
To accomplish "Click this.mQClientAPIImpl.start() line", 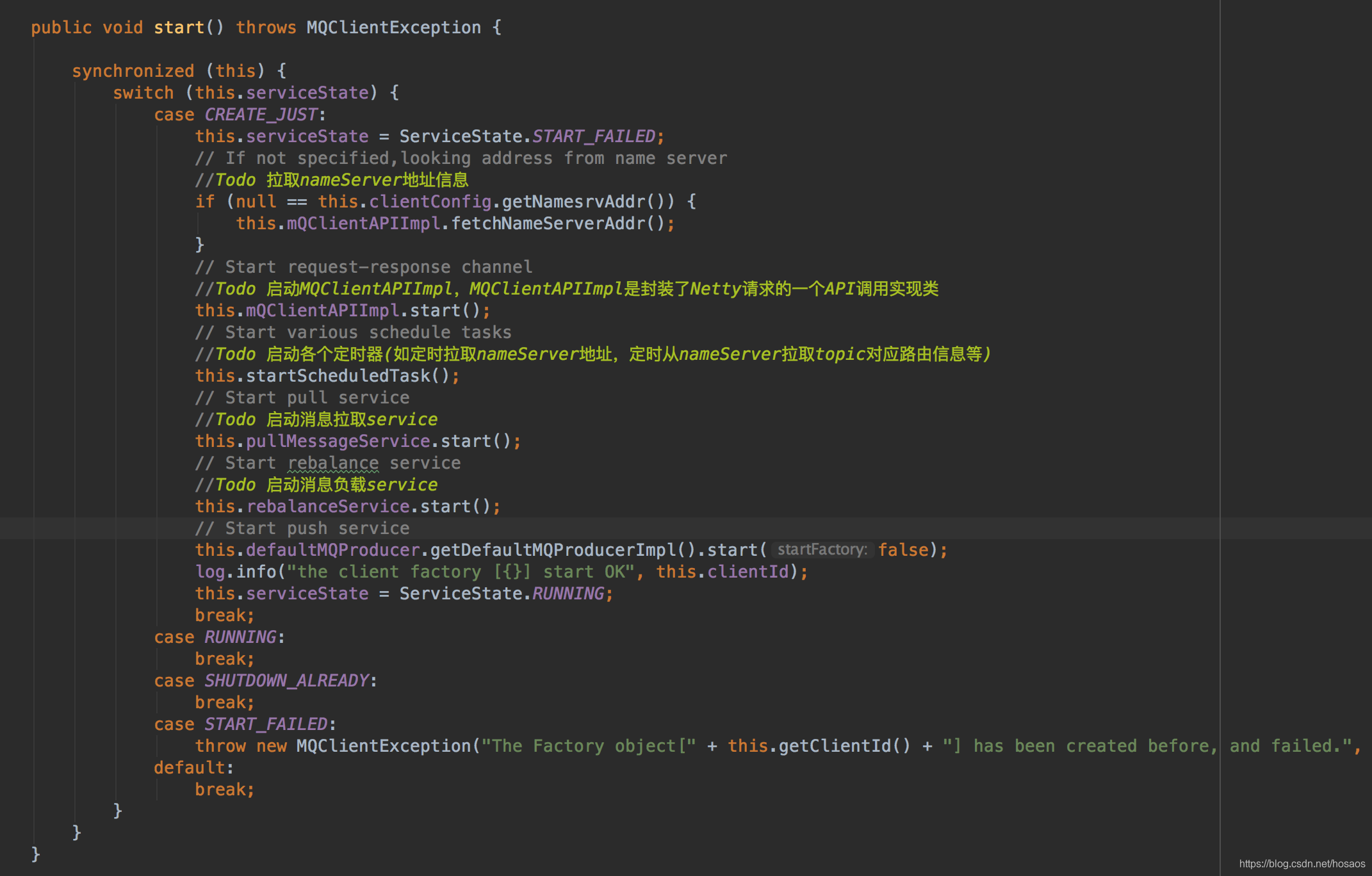I will click(343, 311).
